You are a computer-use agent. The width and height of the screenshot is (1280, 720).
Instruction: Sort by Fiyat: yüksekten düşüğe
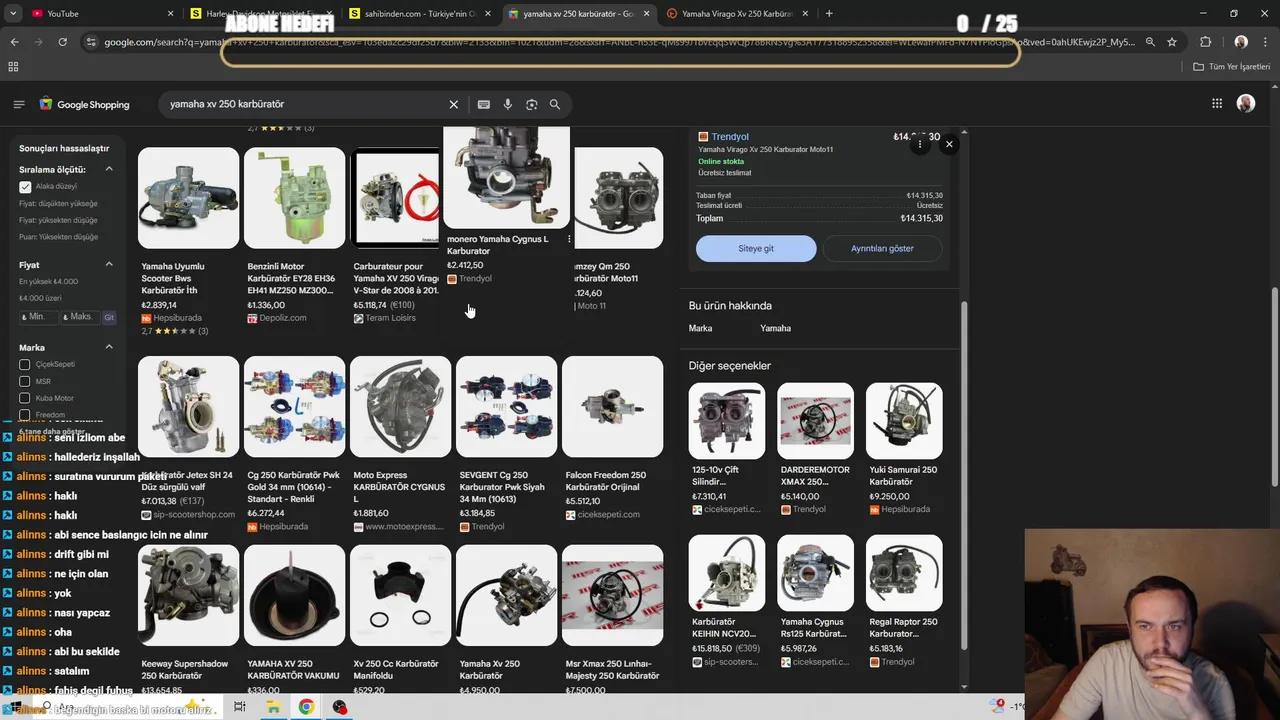tap(58, 220)
